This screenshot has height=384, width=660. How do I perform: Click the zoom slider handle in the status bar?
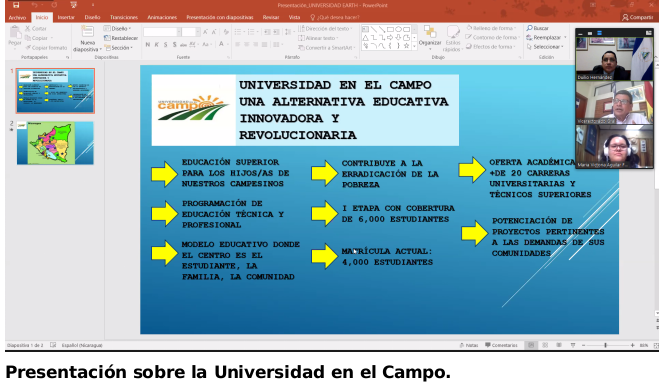coord(605,345)
